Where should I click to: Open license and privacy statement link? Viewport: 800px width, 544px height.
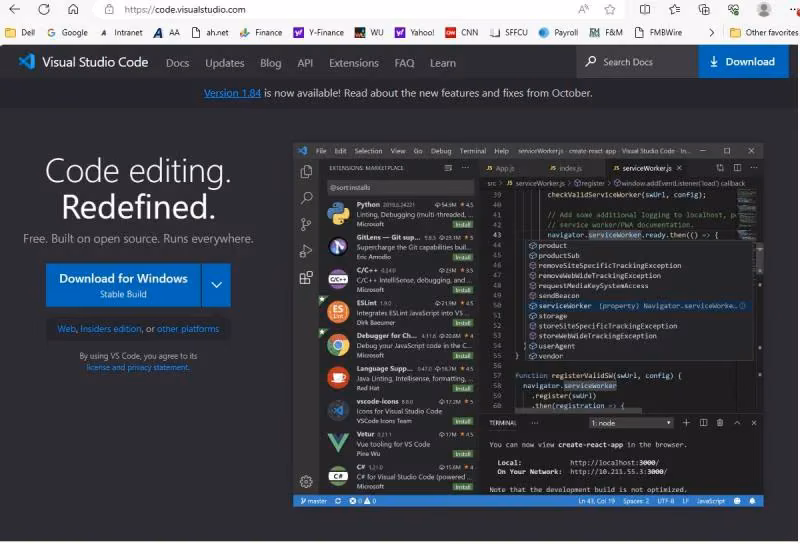[138, 367]
